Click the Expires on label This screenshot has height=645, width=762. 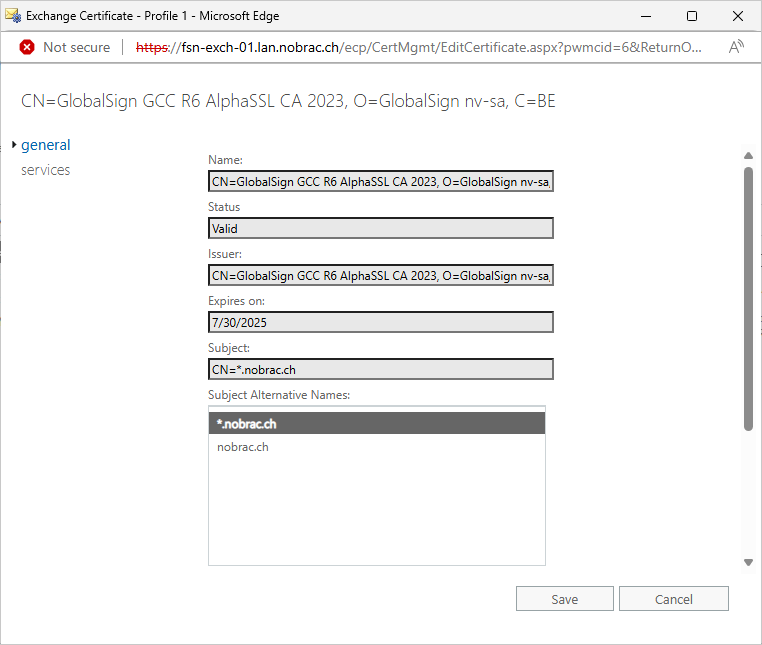(236, 301)
